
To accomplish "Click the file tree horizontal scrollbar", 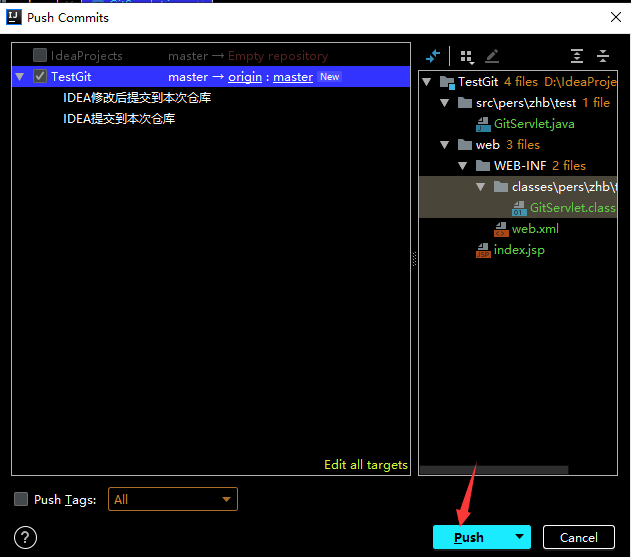I will point(494,470).
